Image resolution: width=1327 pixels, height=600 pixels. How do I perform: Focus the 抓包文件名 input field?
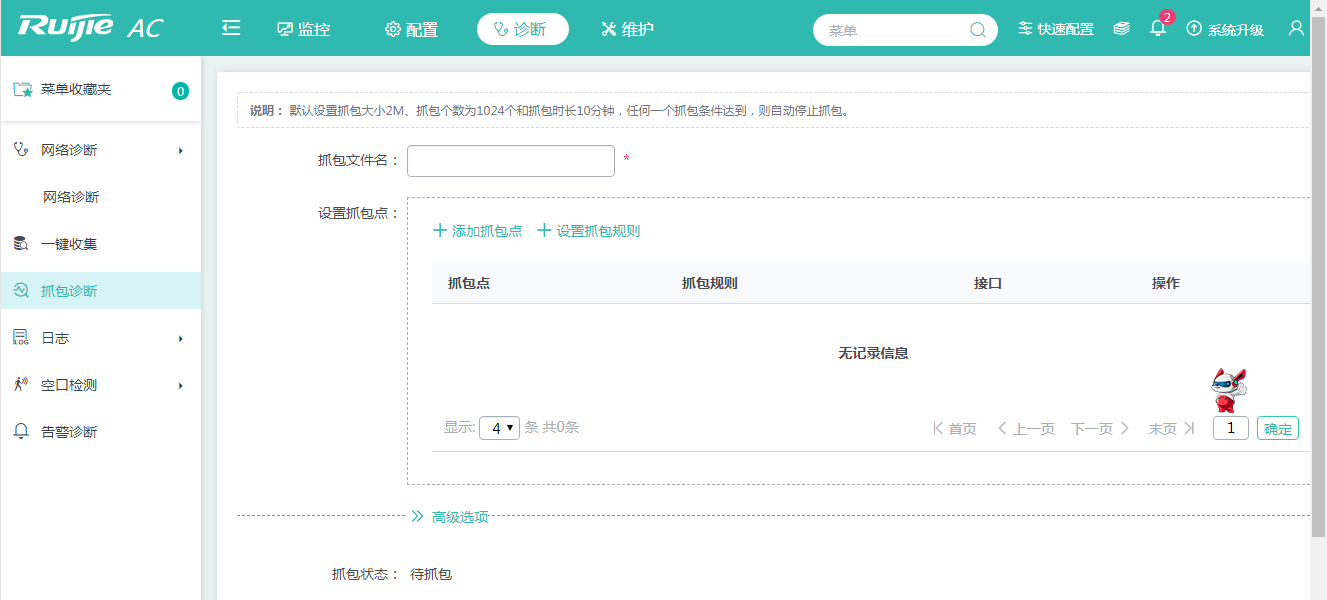pyautogui.click(x=510, y=161)
